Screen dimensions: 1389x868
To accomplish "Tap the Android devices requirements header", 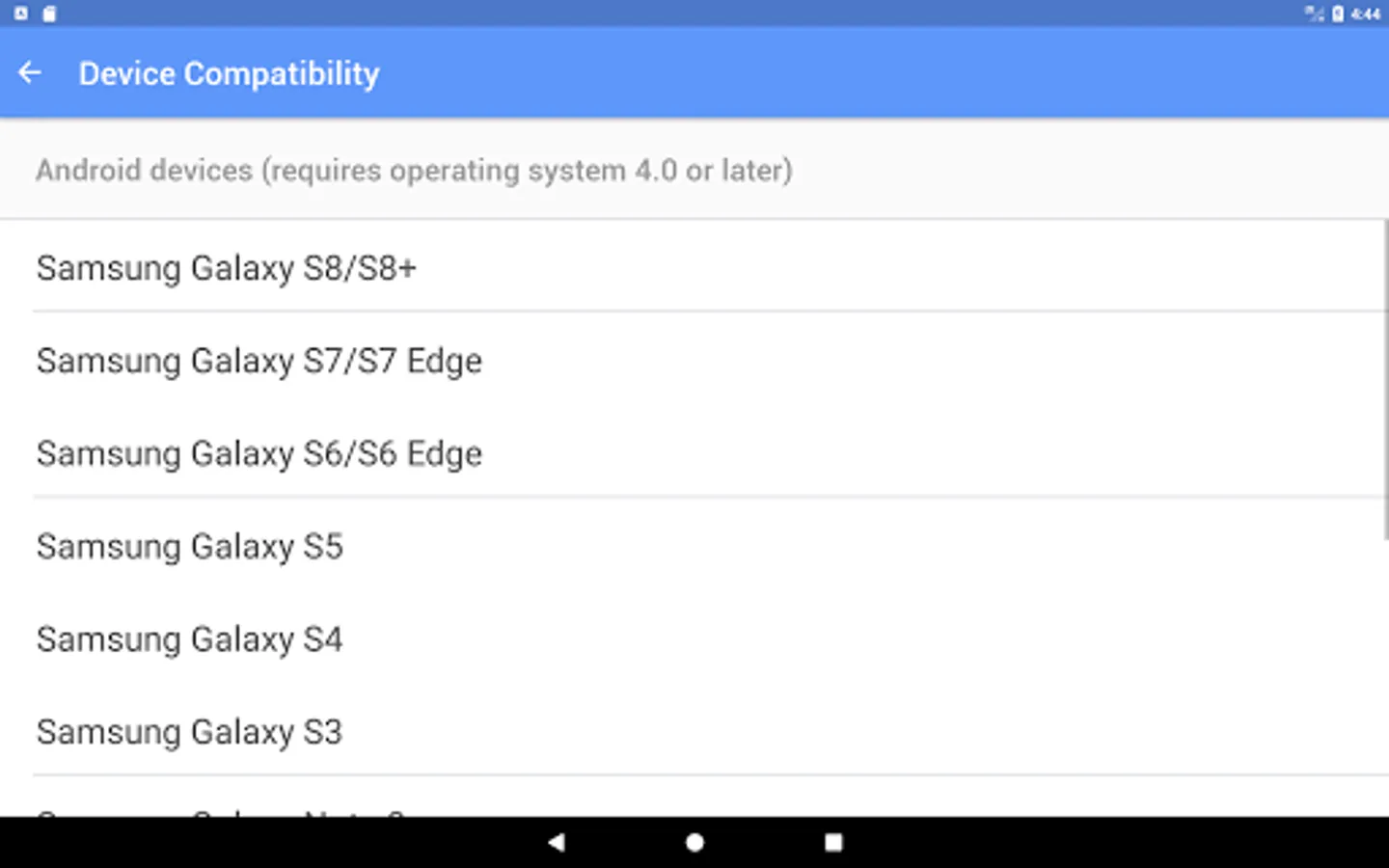I will tap(414, 170).
